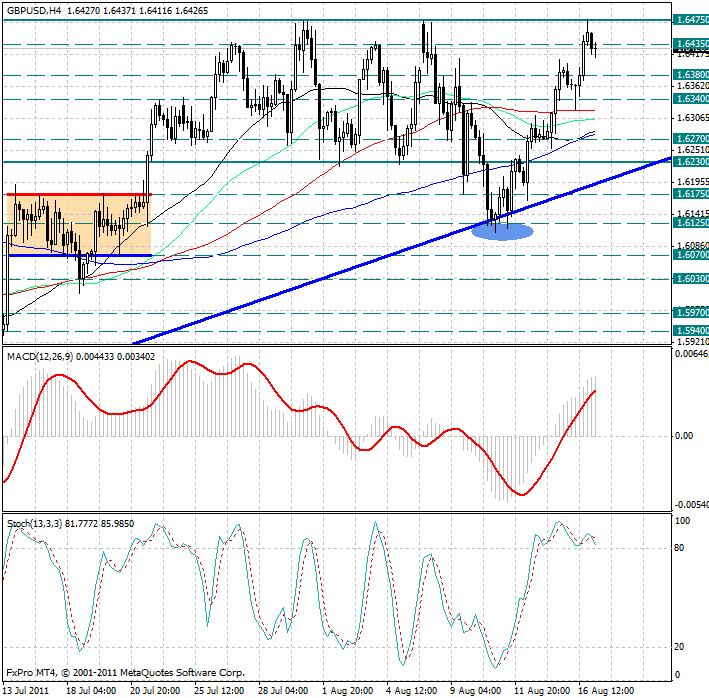Click the 1.63800 price level tag
Viewport: 709px width, 698px height.
point(690,75)
